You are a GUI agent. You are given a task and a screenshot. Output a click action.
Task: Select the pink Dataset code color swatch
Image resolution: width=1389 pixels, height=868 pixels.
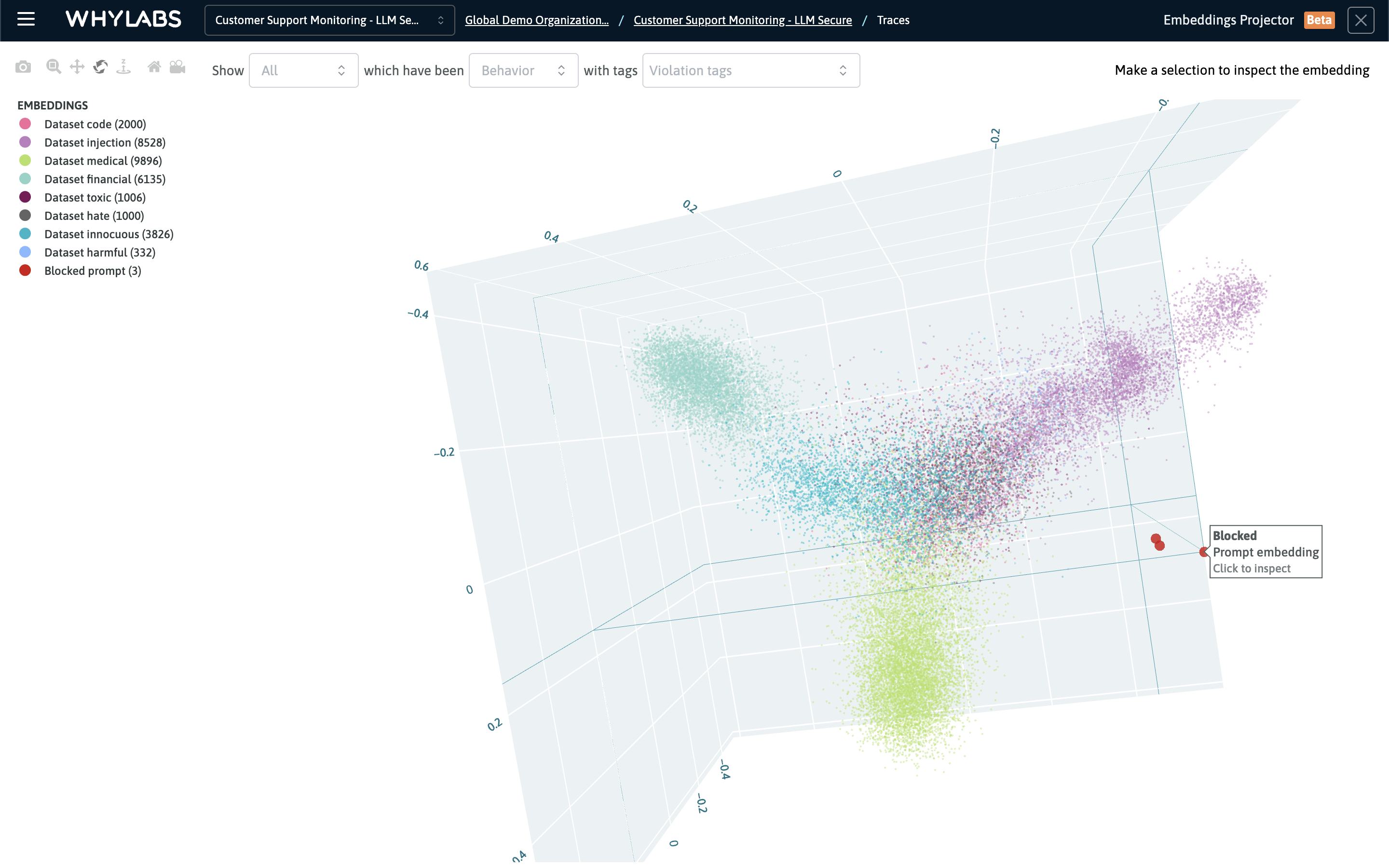point(25,123)
